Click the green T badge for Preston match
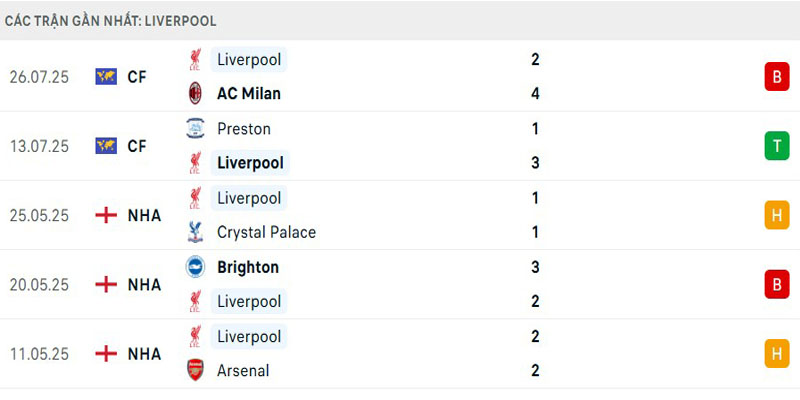Viewport: 800px width, 400px height. pos(776,146)
